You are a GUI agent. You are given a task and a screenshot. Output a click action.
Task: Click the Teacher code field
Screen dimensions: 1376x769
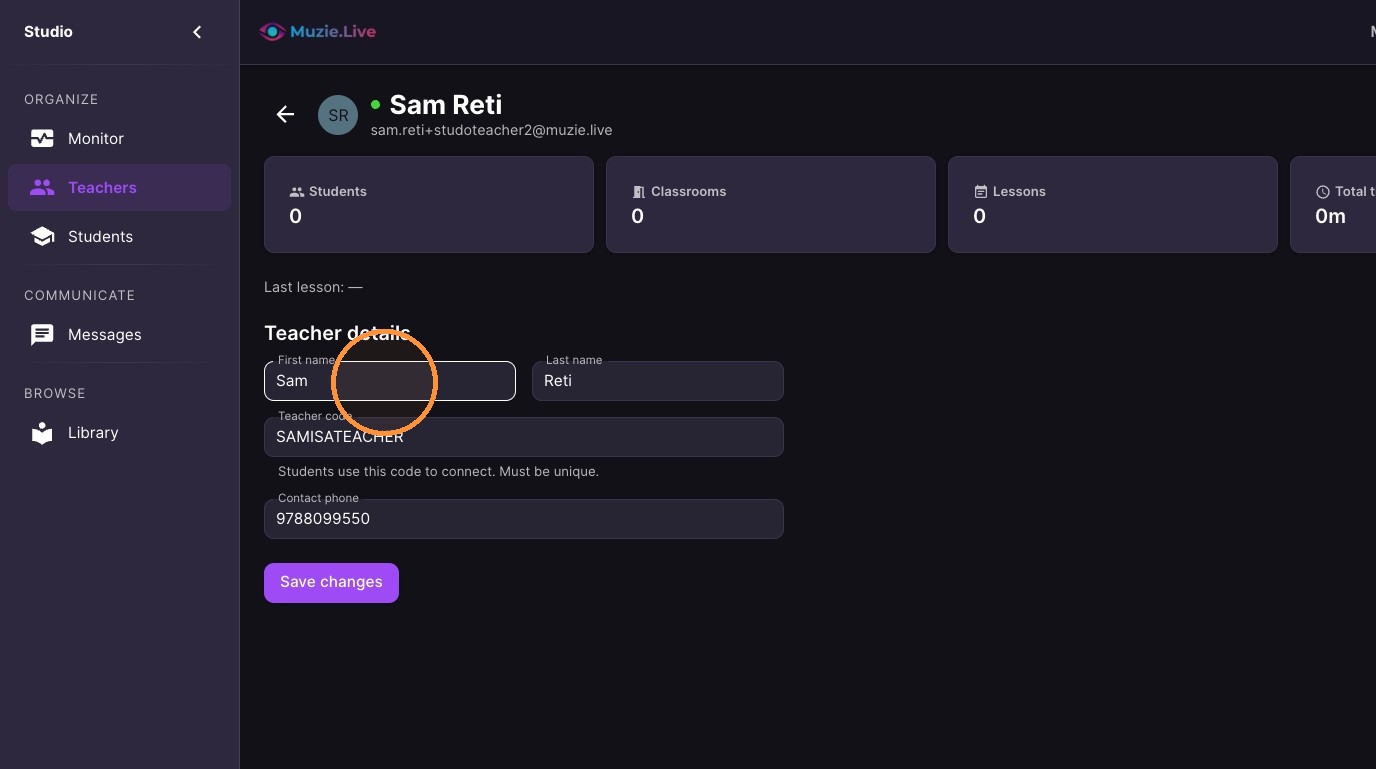tap(524, 437)
